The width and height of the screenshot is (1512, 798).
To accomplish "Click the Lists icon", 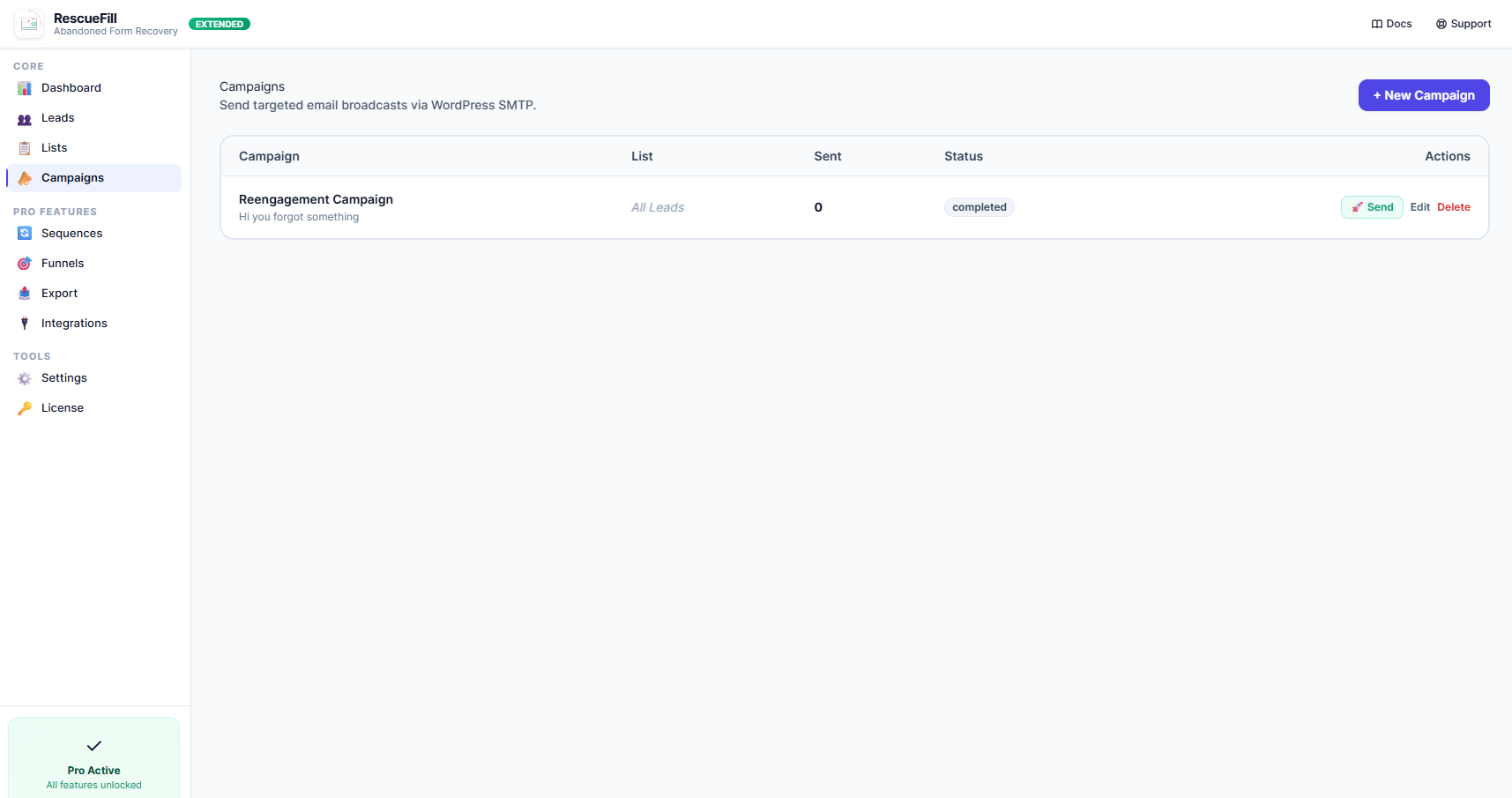I will [x=24, y=147].
